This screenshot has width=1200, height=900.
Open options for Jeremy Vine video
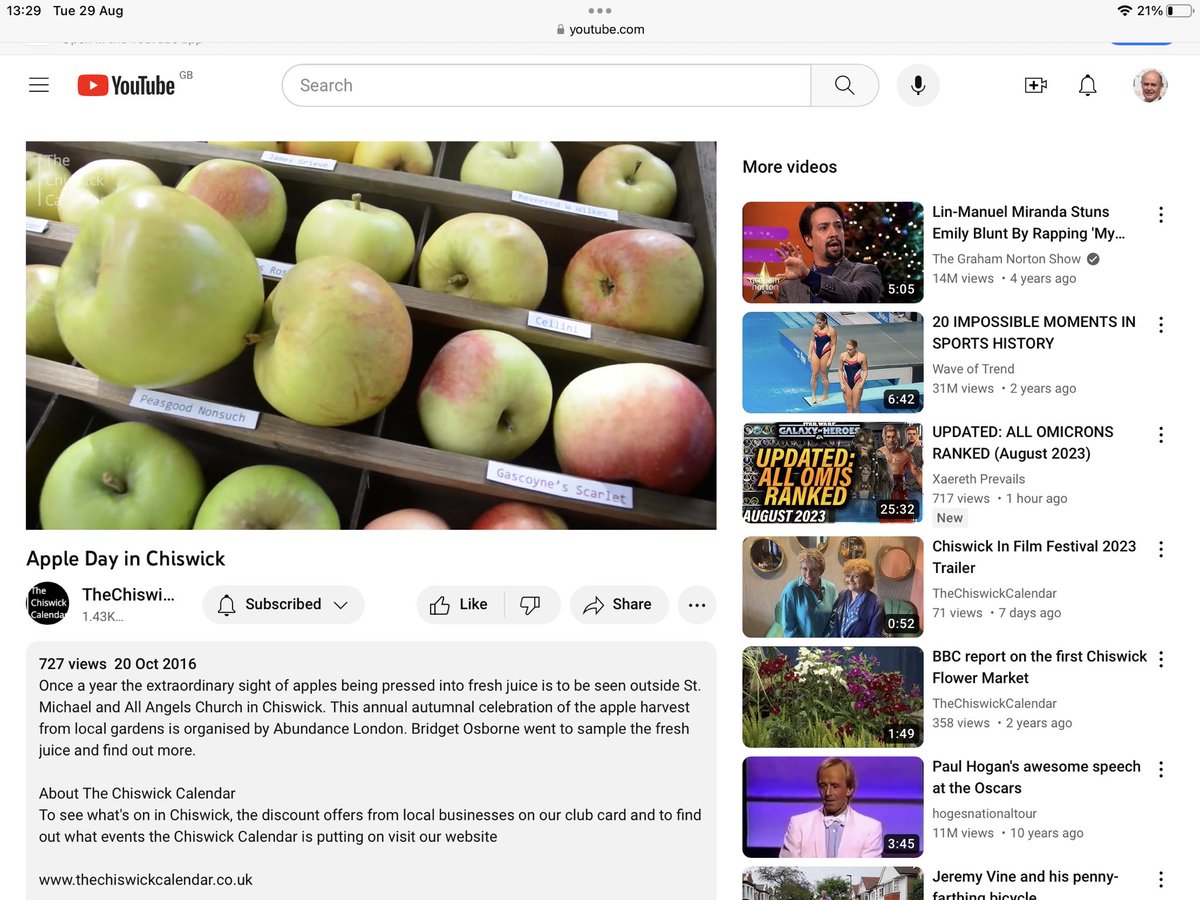click(1161, 879)
